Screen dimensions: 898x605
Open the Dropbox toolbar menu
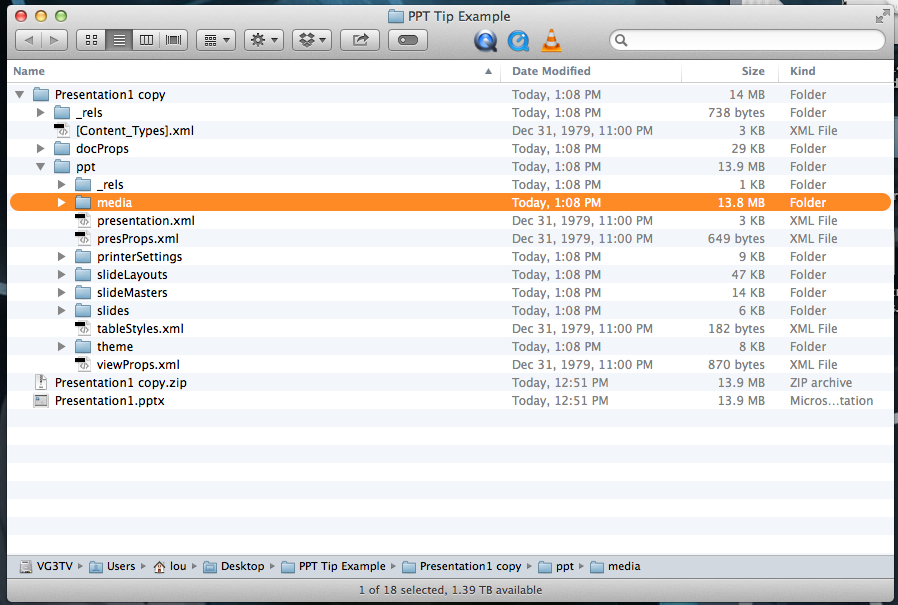click(312, 40)
